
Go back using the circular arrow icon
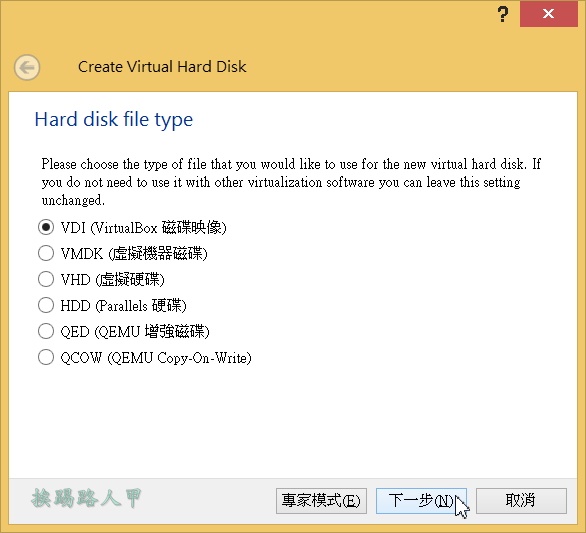[x=27, y=68]
